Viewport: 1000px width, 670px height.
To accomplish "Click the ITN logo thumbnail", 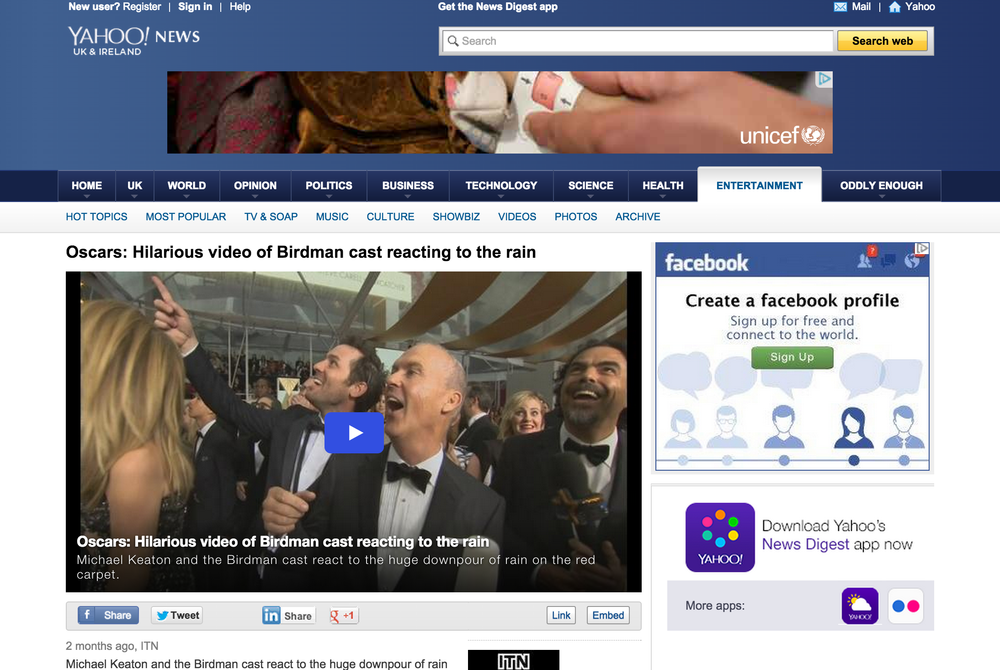I will point(513,660).
